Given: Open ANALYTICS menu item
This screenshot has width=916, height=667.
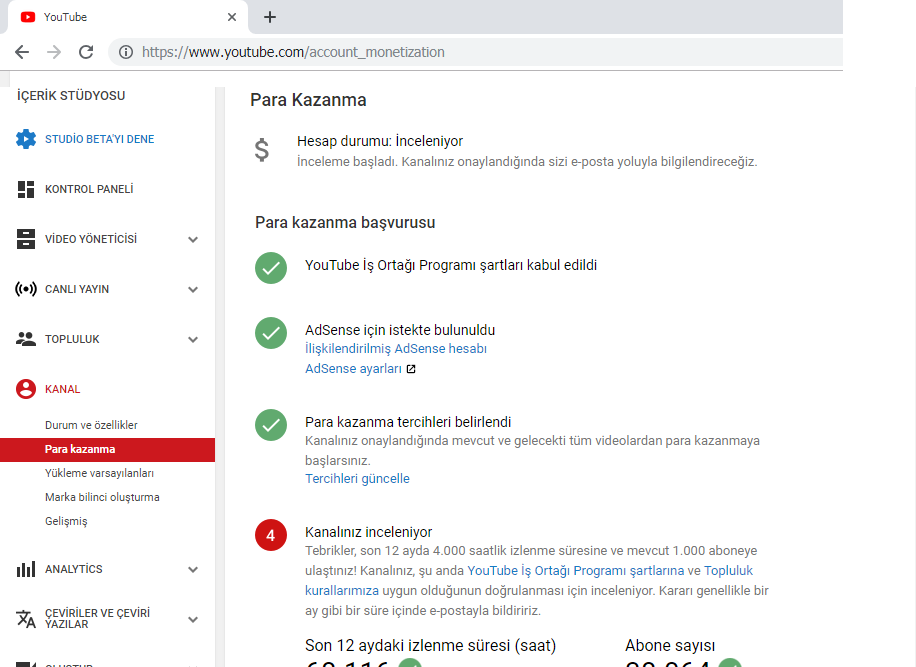Looking at the screenshot, I should coord(74,569).
